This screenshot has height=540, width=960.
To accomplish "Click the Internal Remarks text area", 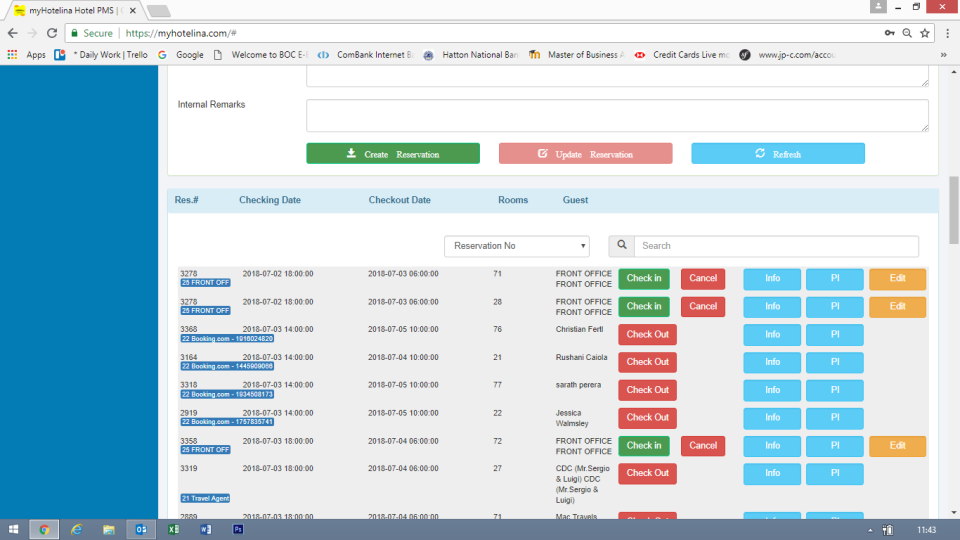I will [617, 115].
